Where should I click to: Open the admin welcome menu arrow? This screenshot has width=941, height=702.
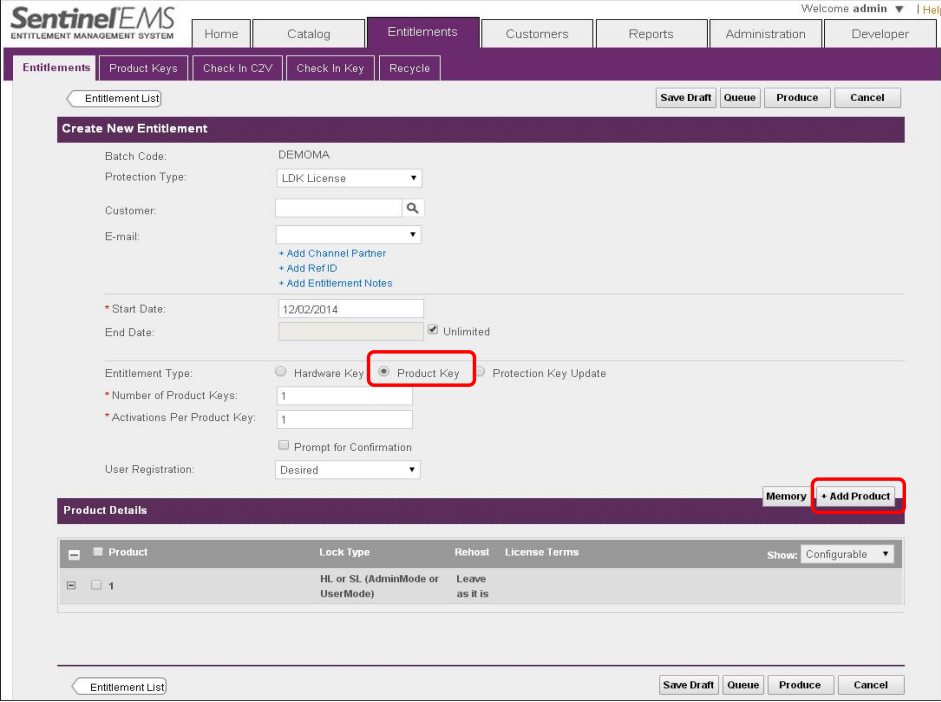(x=899, y=9)
